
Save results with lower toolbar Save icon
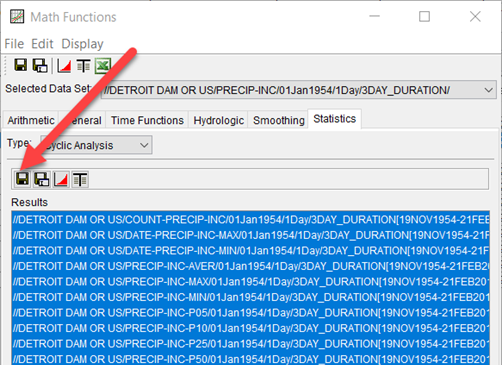pyautogui.click(x=22, y=179)
